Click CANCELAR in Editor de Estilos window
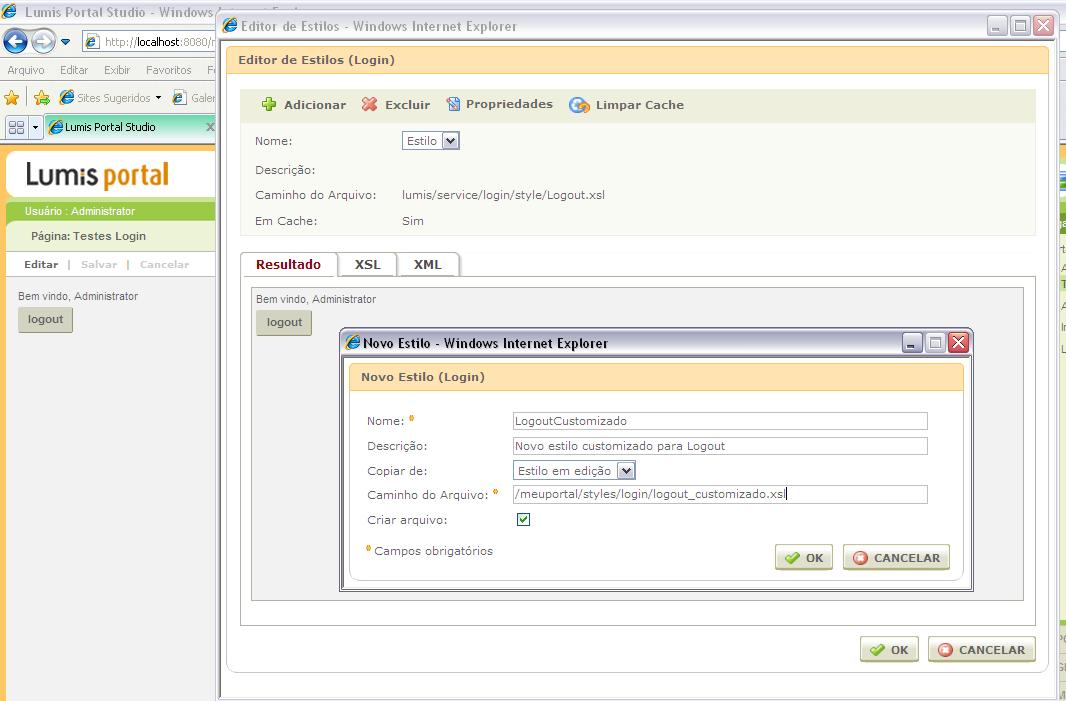The width and height of the screenshot is (1066, 701). pyautogui.click(x=982, y=649)
